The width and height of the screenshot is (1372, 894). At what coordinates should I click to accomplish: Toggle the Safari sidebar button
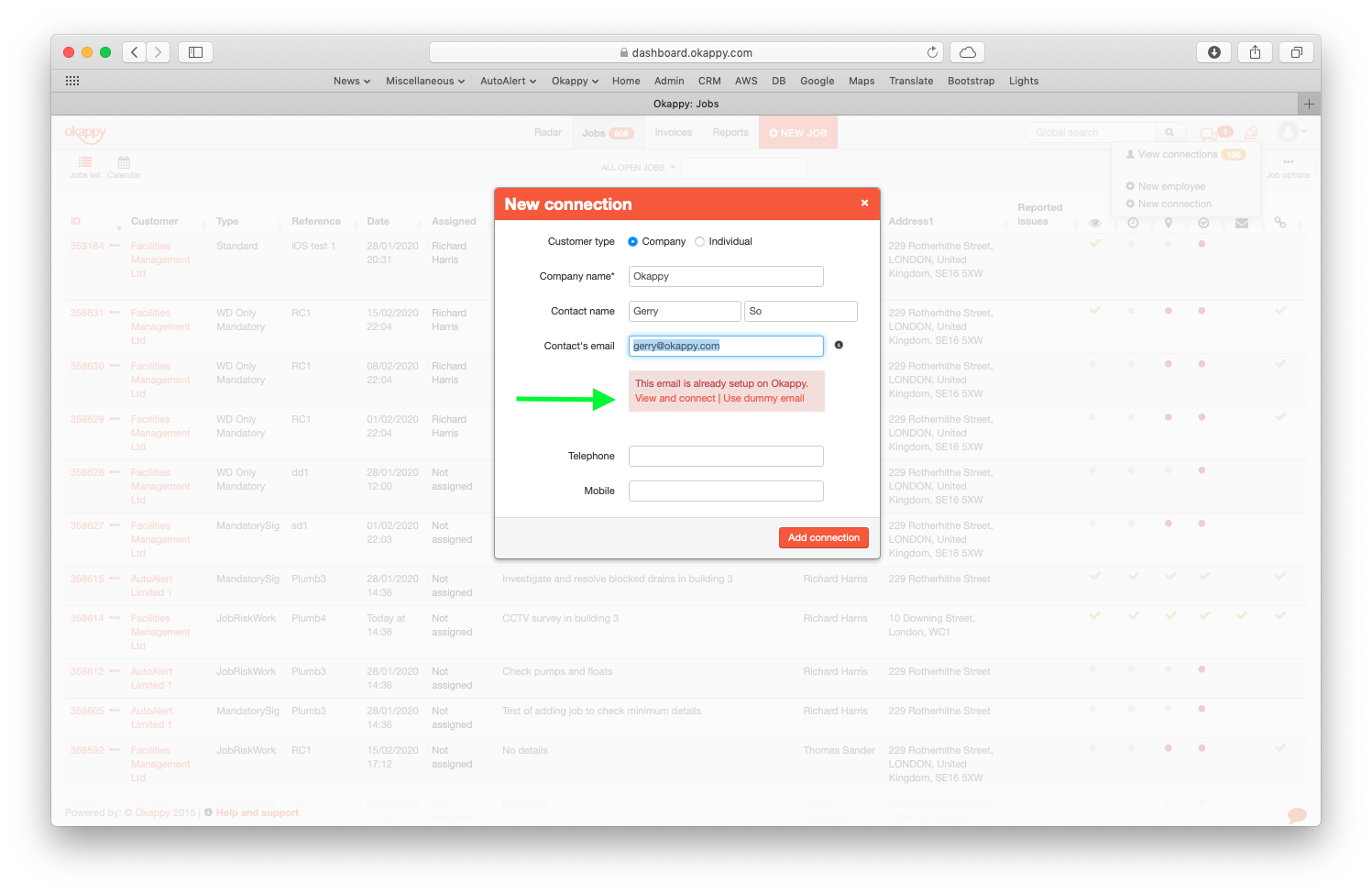click(x=195, y=52)
